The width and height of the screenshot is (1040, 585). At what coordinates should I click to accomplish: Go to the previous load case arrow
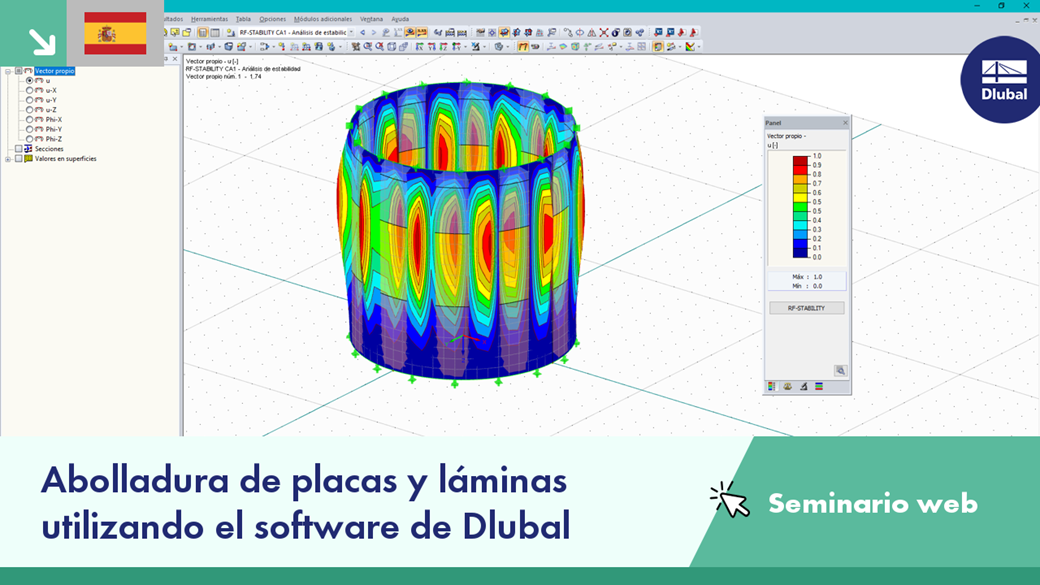click(x=362, y=32)
